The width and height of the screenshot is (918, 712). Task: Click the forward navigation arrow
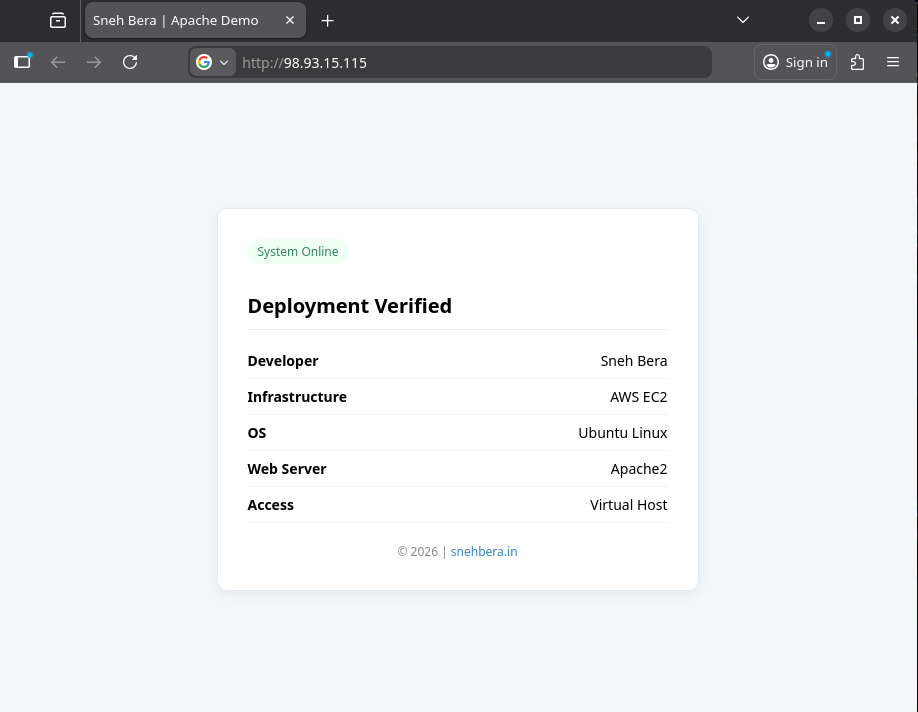93,62
